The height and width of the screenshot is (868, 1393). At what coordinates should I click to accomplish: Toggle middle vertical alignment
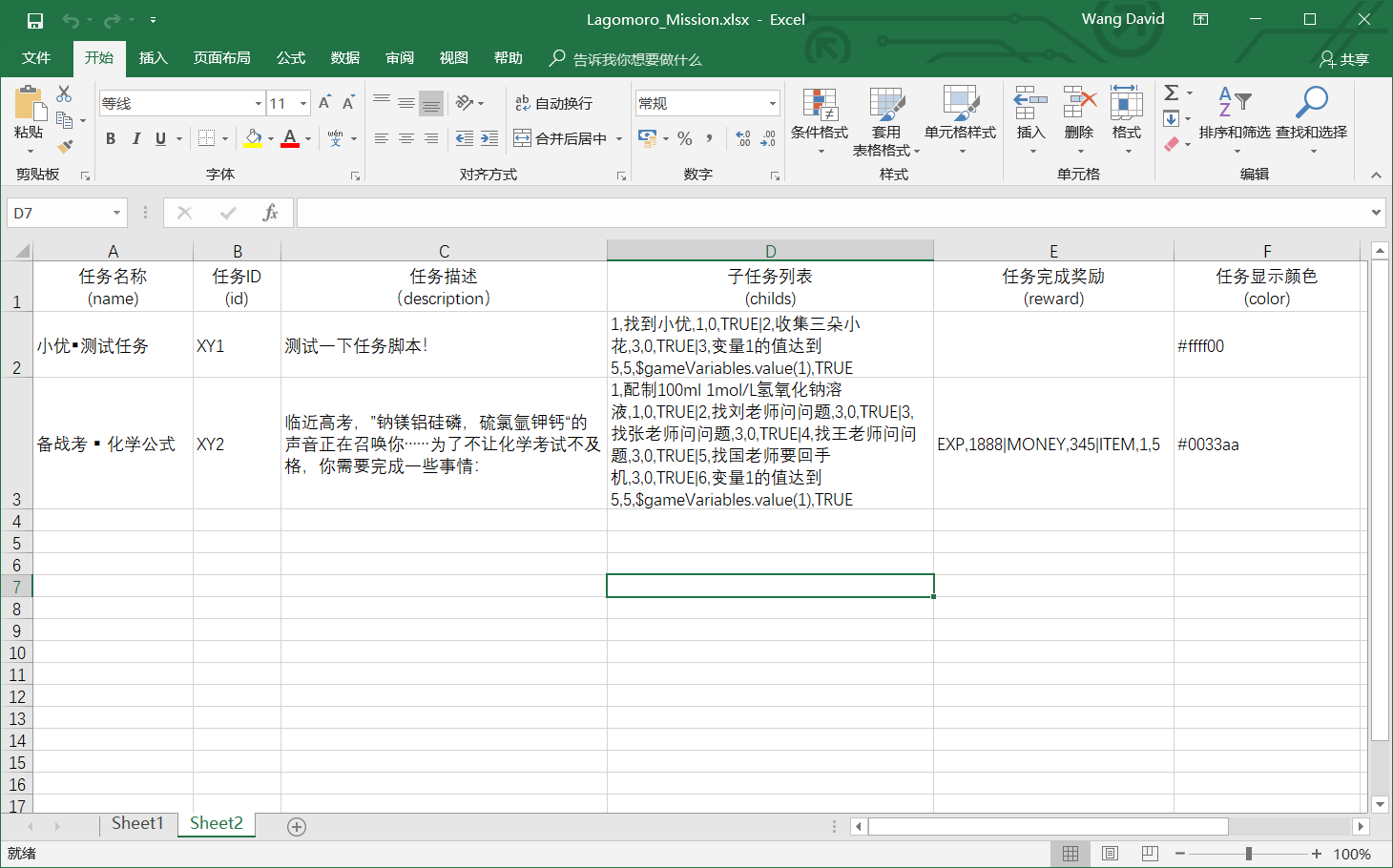click(x=406, y=103)
